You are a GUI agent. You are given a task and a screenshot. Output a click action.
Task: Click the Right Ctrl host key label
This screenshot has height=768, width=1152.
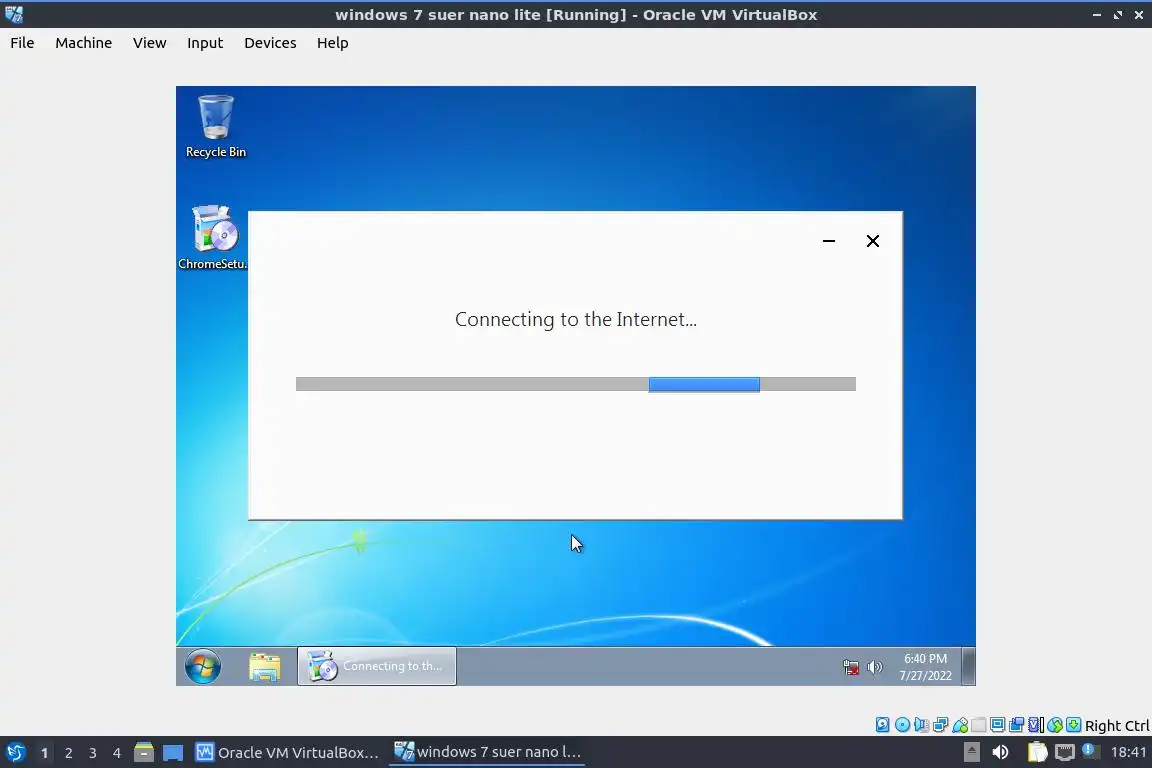pos(1117,725)
